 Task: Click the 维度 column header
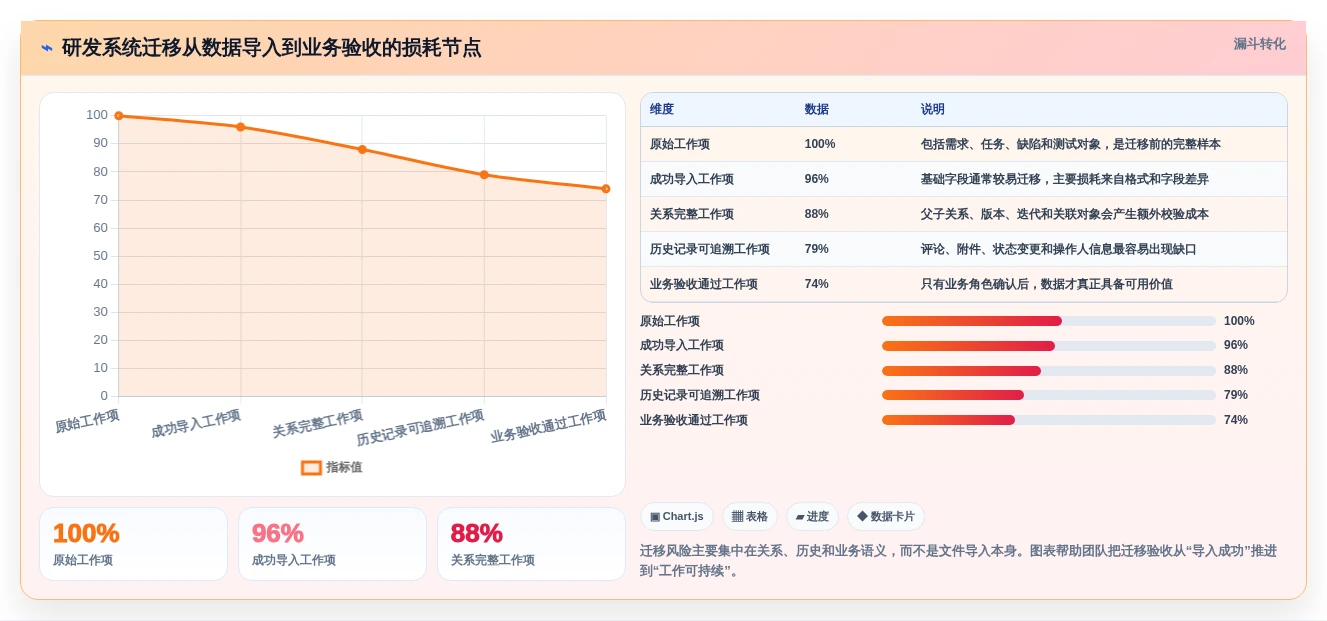(662, 110)
